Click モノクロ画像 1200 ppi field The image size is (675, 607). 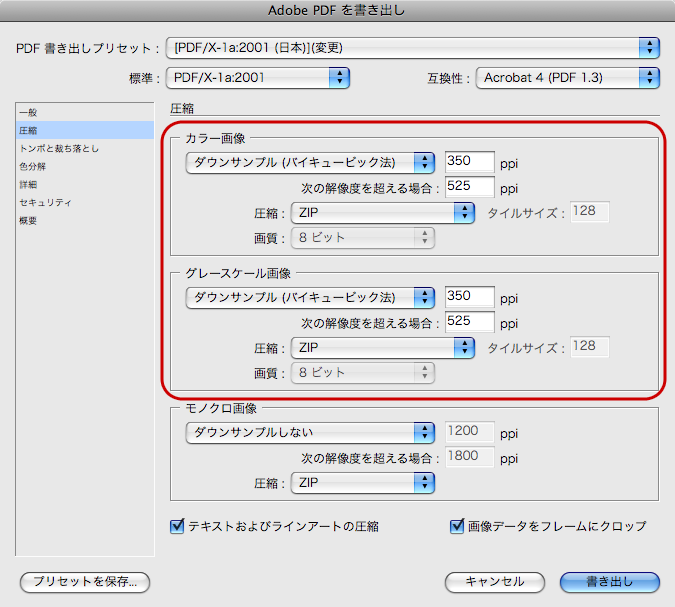(470, 431)
